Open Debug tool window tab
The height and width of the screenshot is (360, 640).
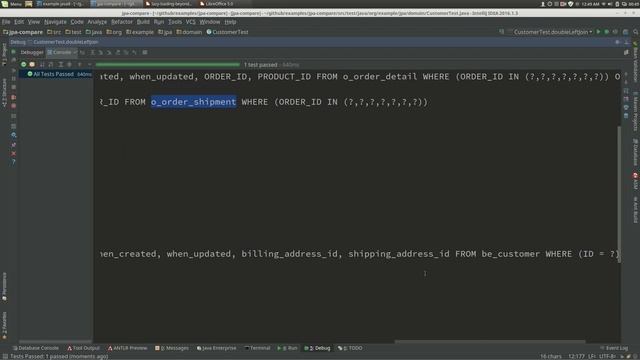coord(317,348)
